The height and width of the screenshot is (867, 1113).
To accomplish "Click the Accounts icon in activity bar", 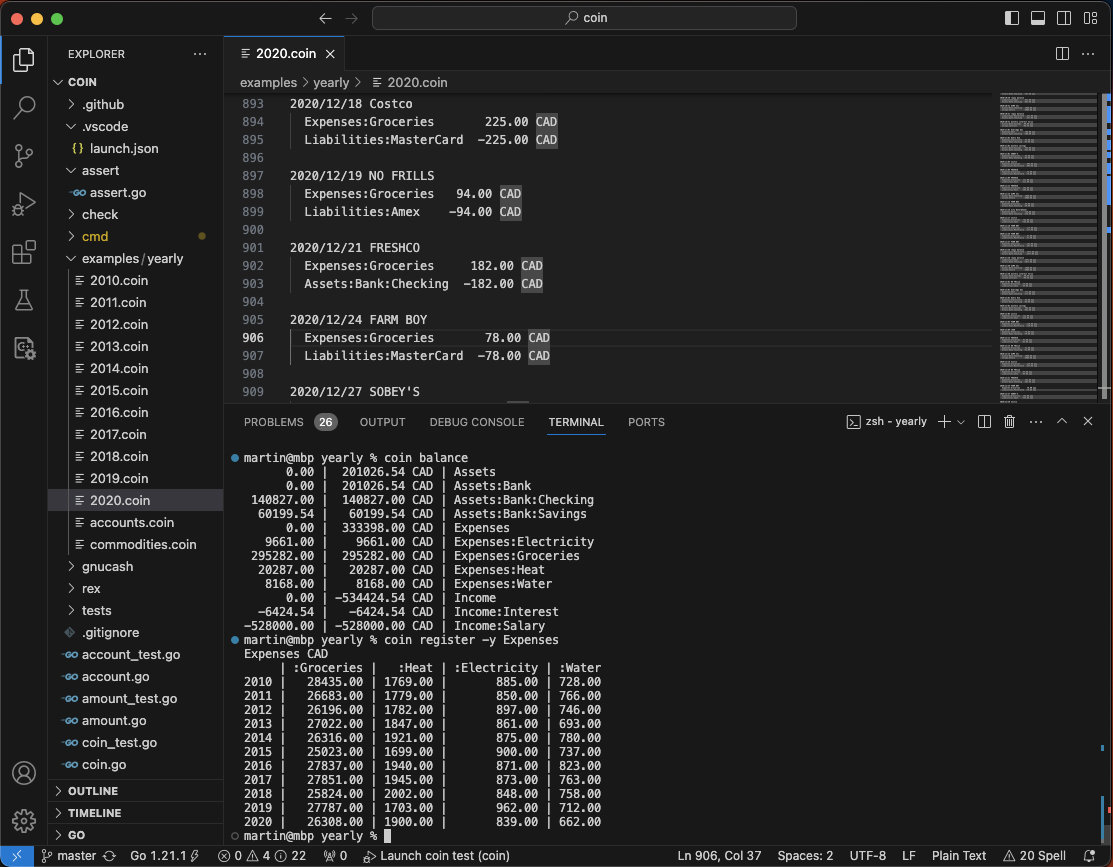I will coord(24,773).
